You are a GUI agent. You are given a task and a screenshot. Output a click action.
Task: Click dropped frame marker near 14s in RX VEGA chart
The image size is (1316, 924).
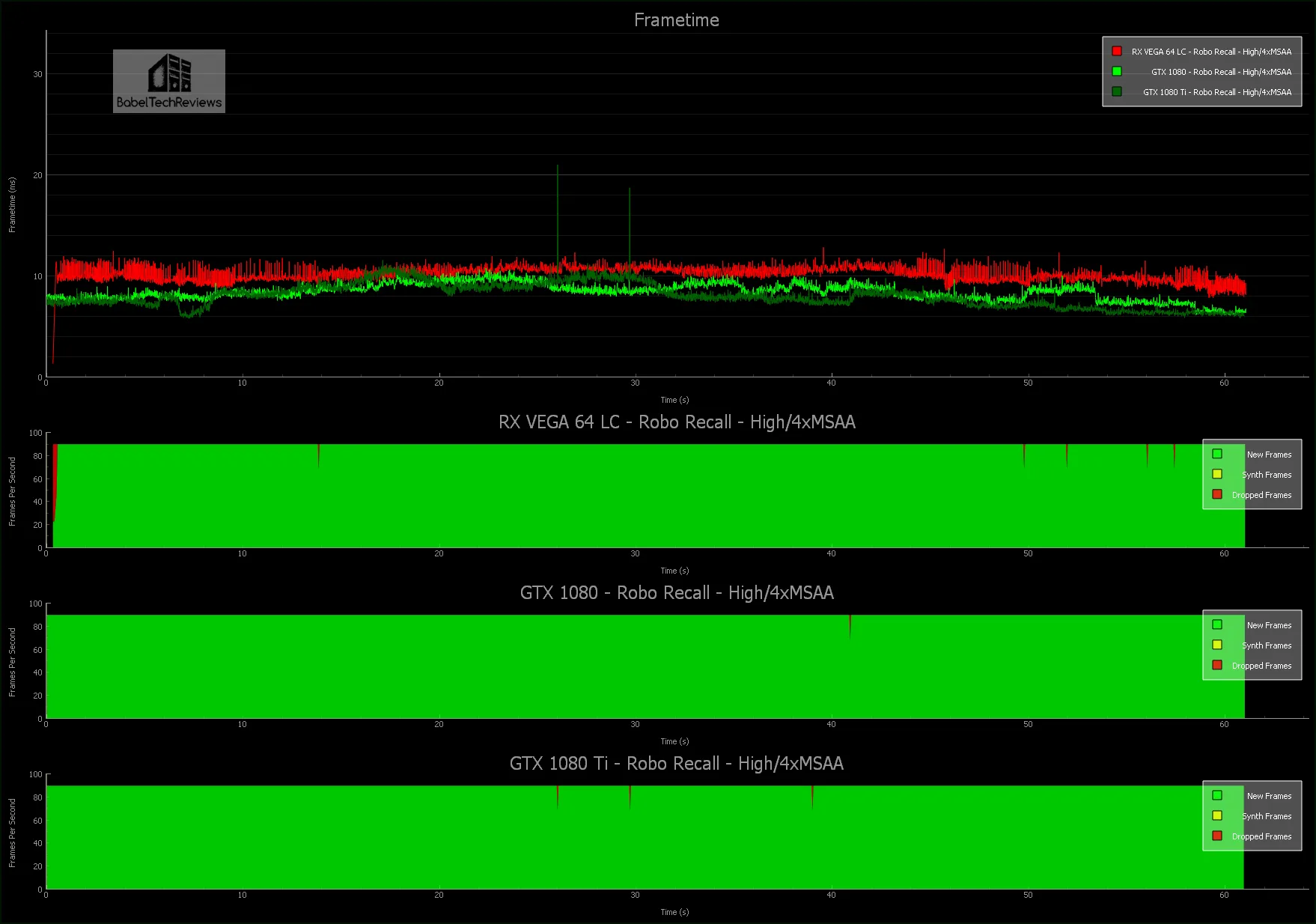point(319,453)
